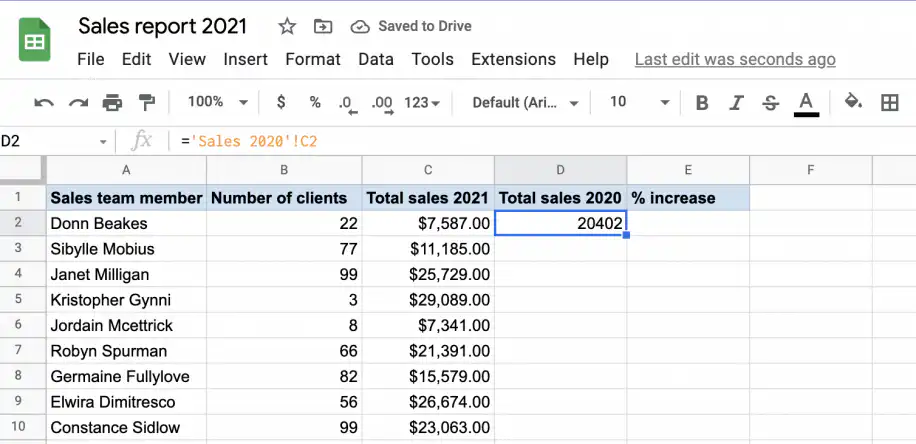The width and height of the screenshot is (916, 444).
Task: Increase decimal places
Action: click(383, 105)
